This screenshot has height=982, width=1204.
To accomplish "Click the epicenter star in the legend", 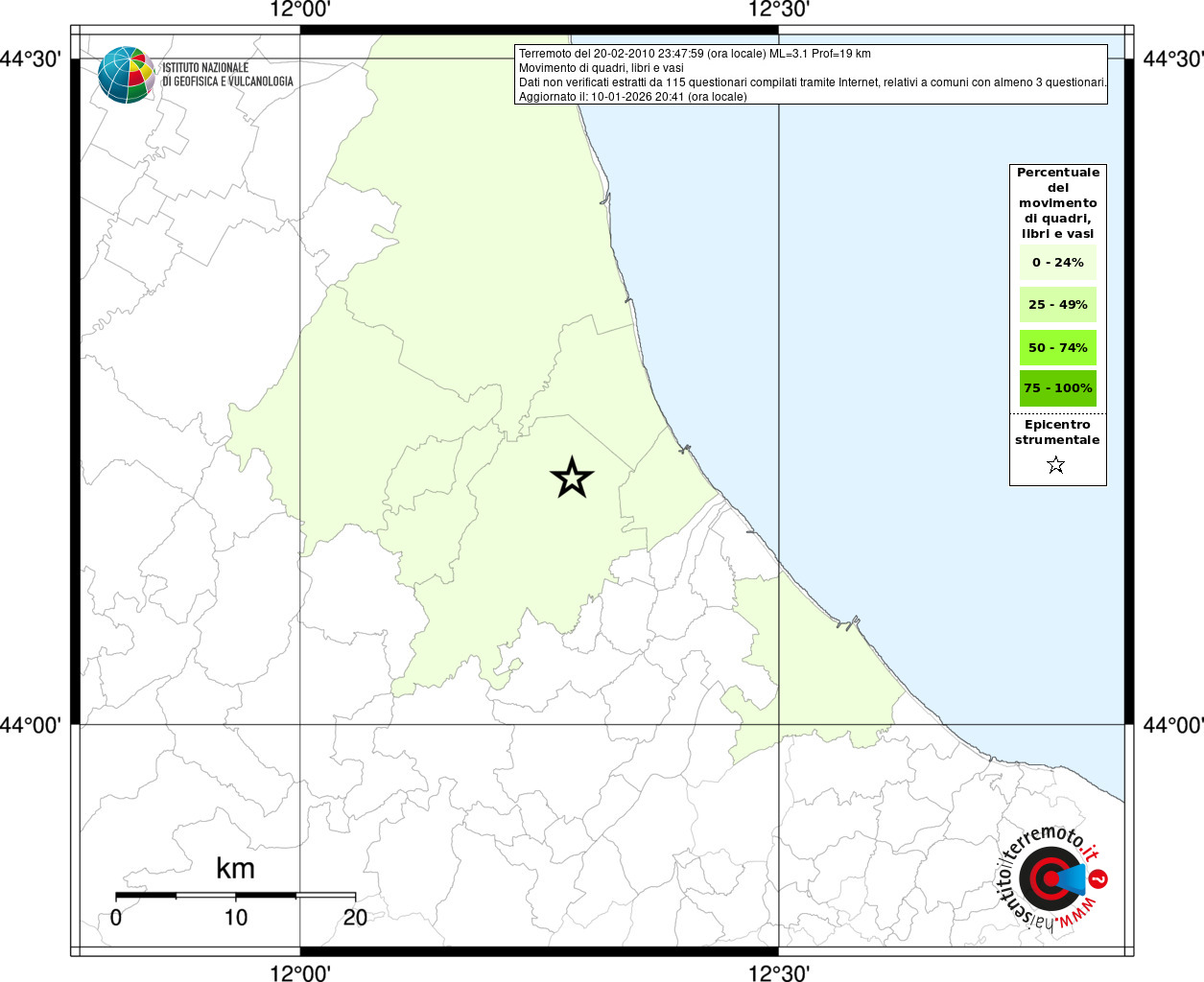I will 1056,465.
